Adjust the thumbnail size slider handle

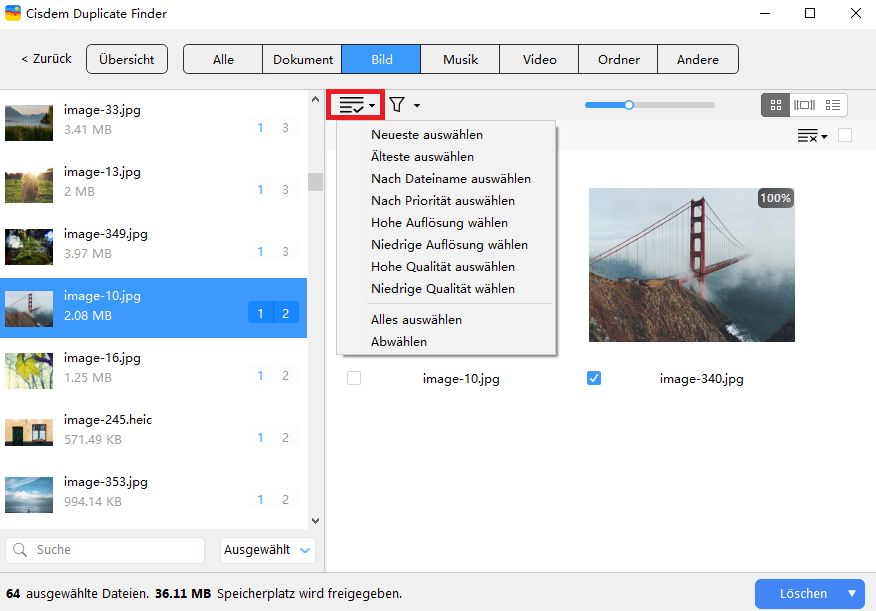tap(629, 104)
